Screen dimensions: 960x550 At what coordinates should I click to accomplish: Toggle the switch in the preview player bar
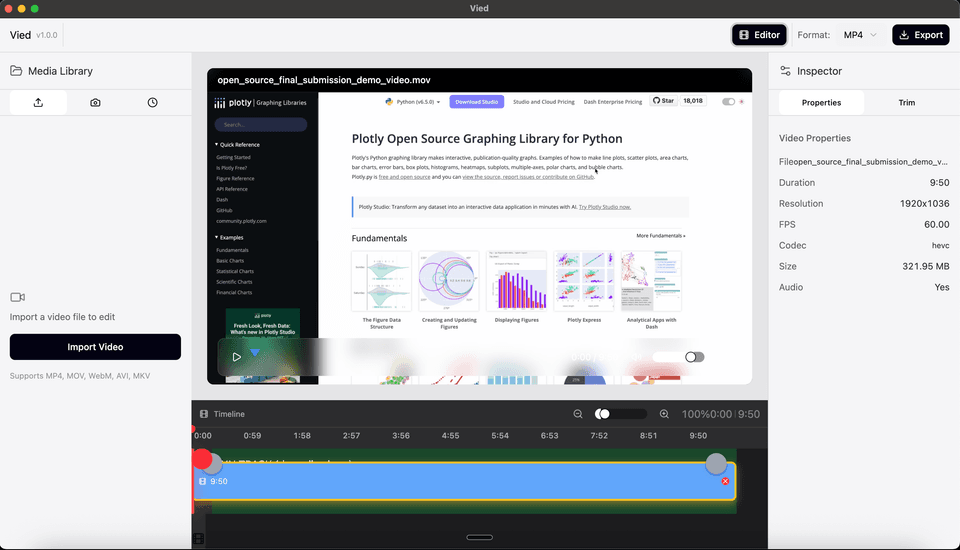pos(694,357)
